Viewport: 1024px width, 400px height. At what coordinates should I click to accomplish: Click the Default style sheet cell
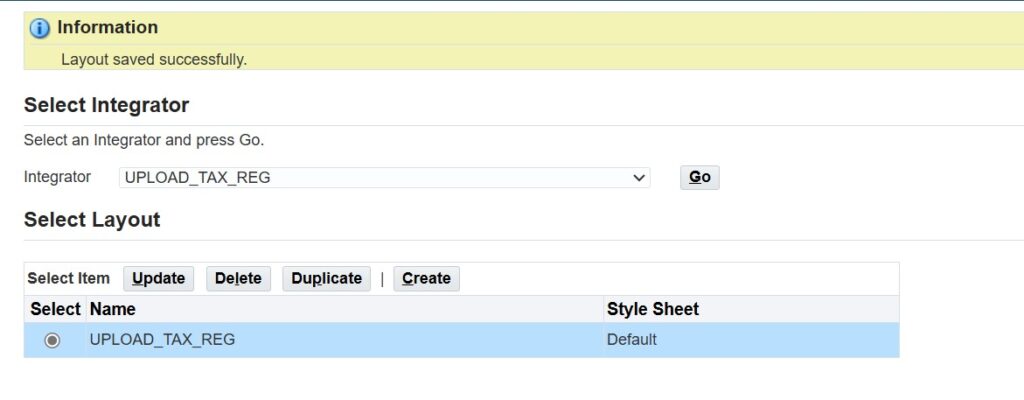click(x=632, y=340)
